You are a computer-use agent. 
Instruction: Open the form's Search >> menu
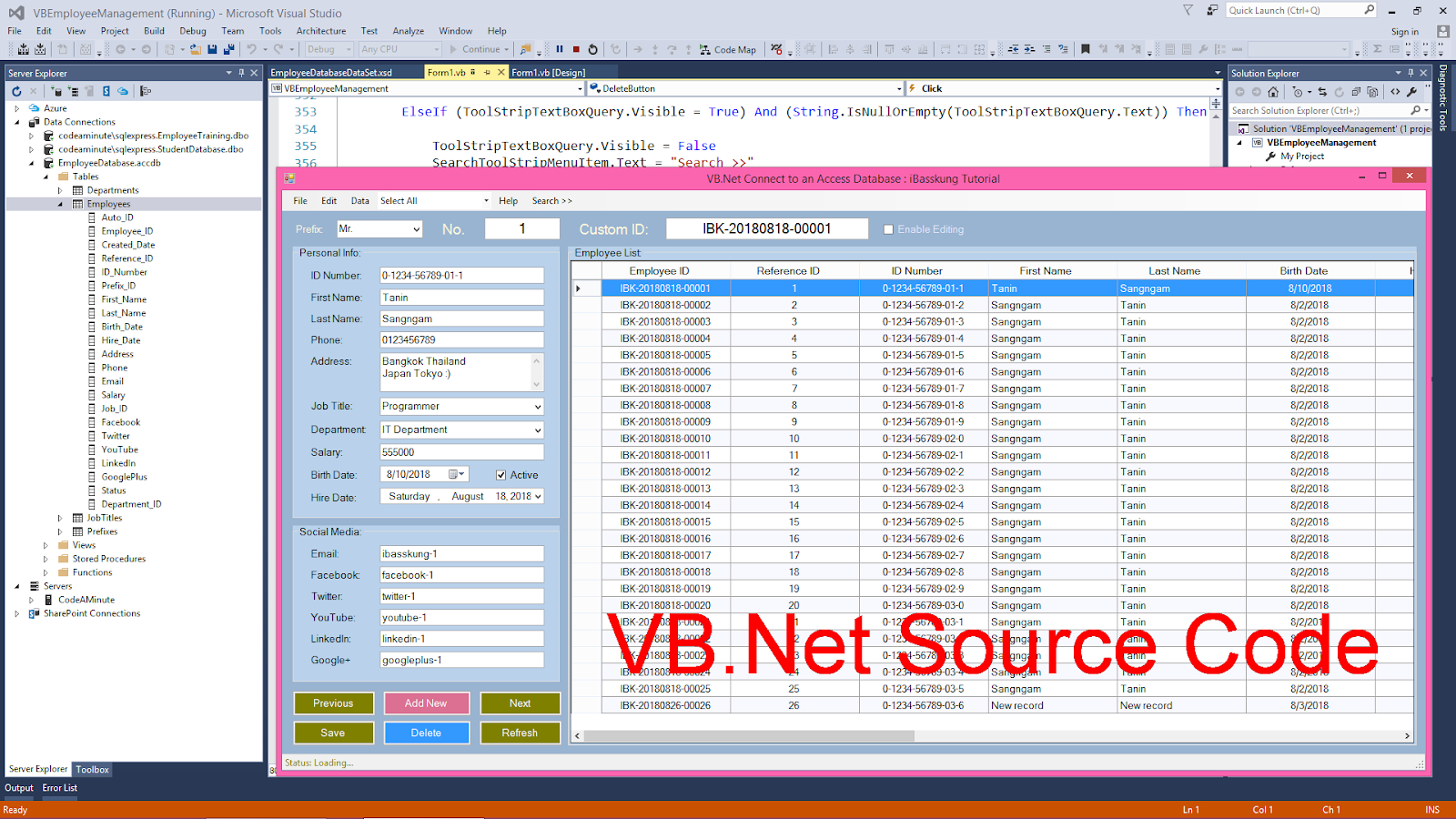tap(552, 201)
